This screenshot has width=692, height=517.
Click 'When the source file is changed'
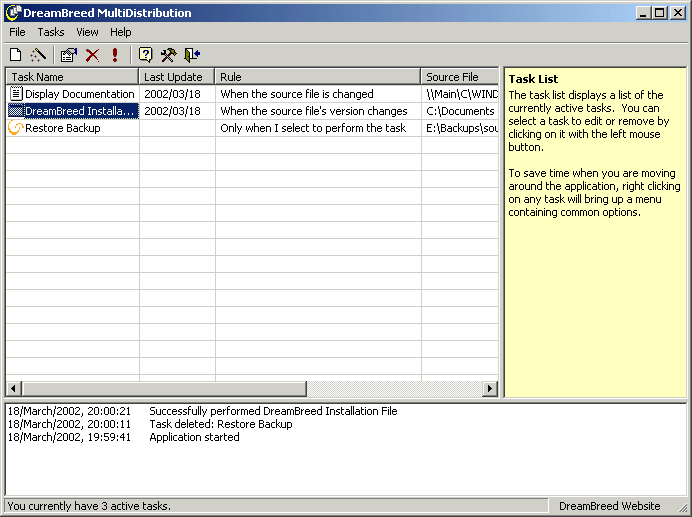click(x=297, y=94)
